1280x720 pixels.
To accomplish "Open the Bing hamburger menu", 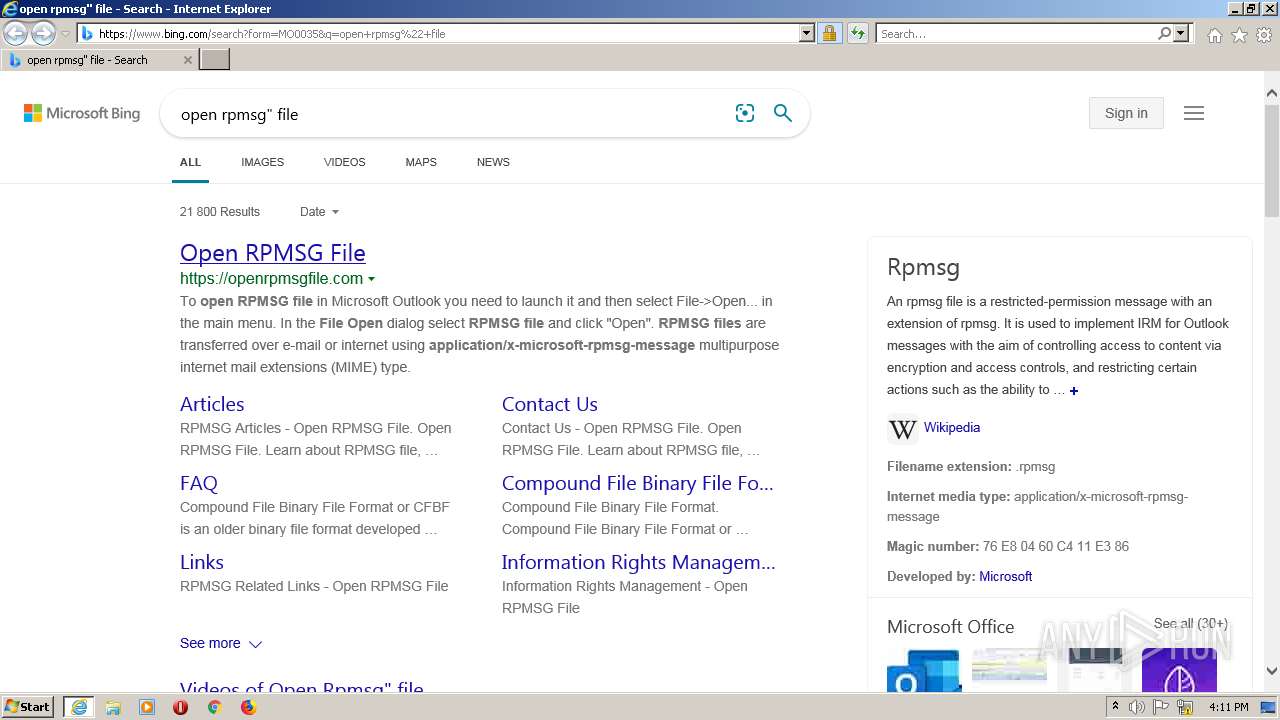I will 1194,113.
